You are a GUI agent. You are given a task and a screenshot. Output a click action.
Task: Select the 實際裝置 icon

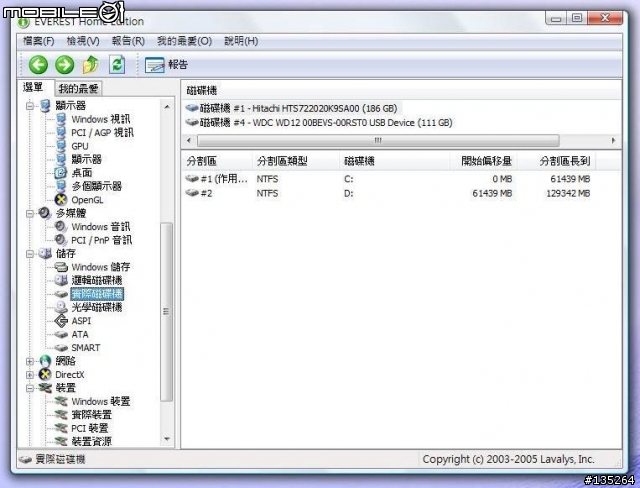pyautogui.click(x=61, y=415)
